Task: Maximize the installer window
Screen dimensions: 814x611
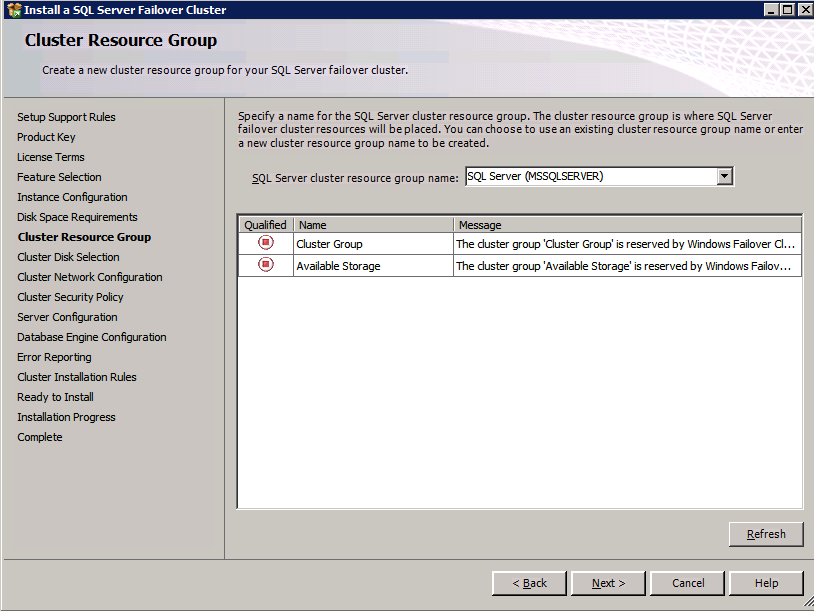Action: 788,10
